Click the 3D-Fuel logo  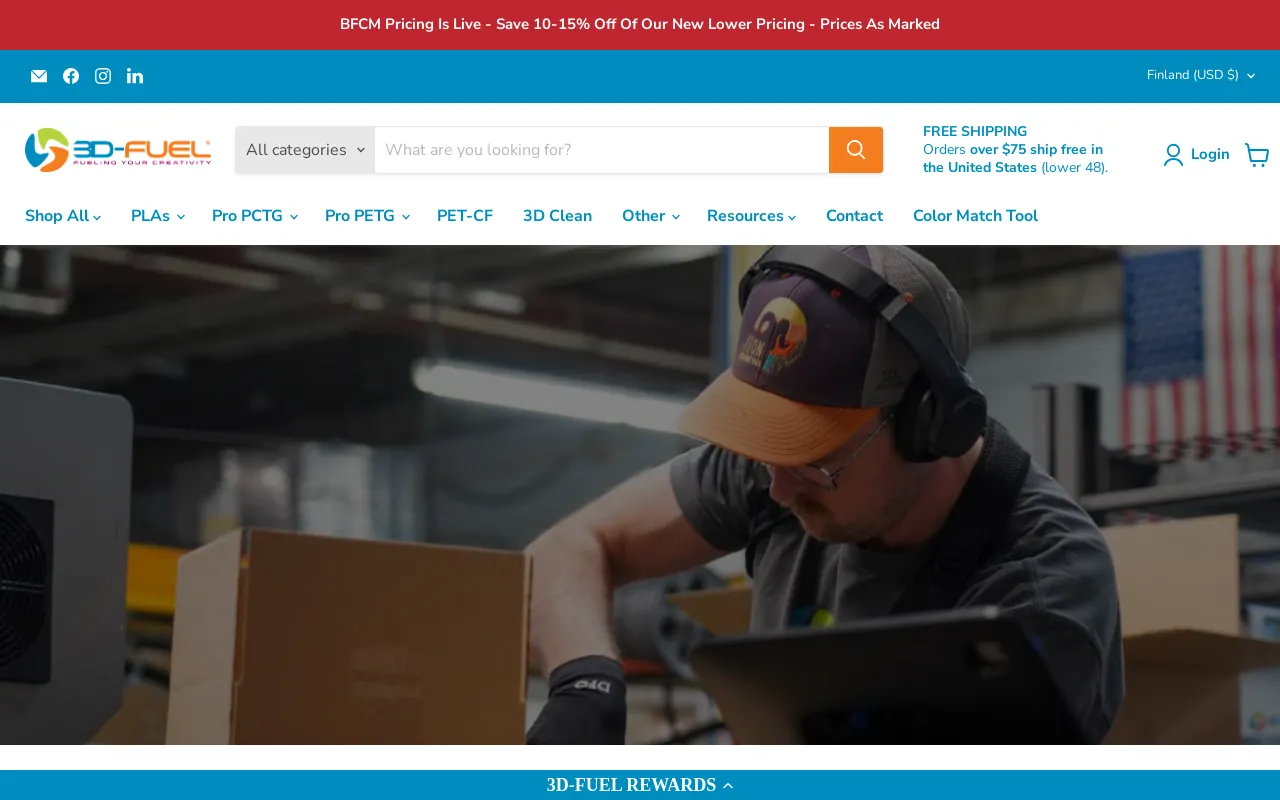[x=118, y=150]
